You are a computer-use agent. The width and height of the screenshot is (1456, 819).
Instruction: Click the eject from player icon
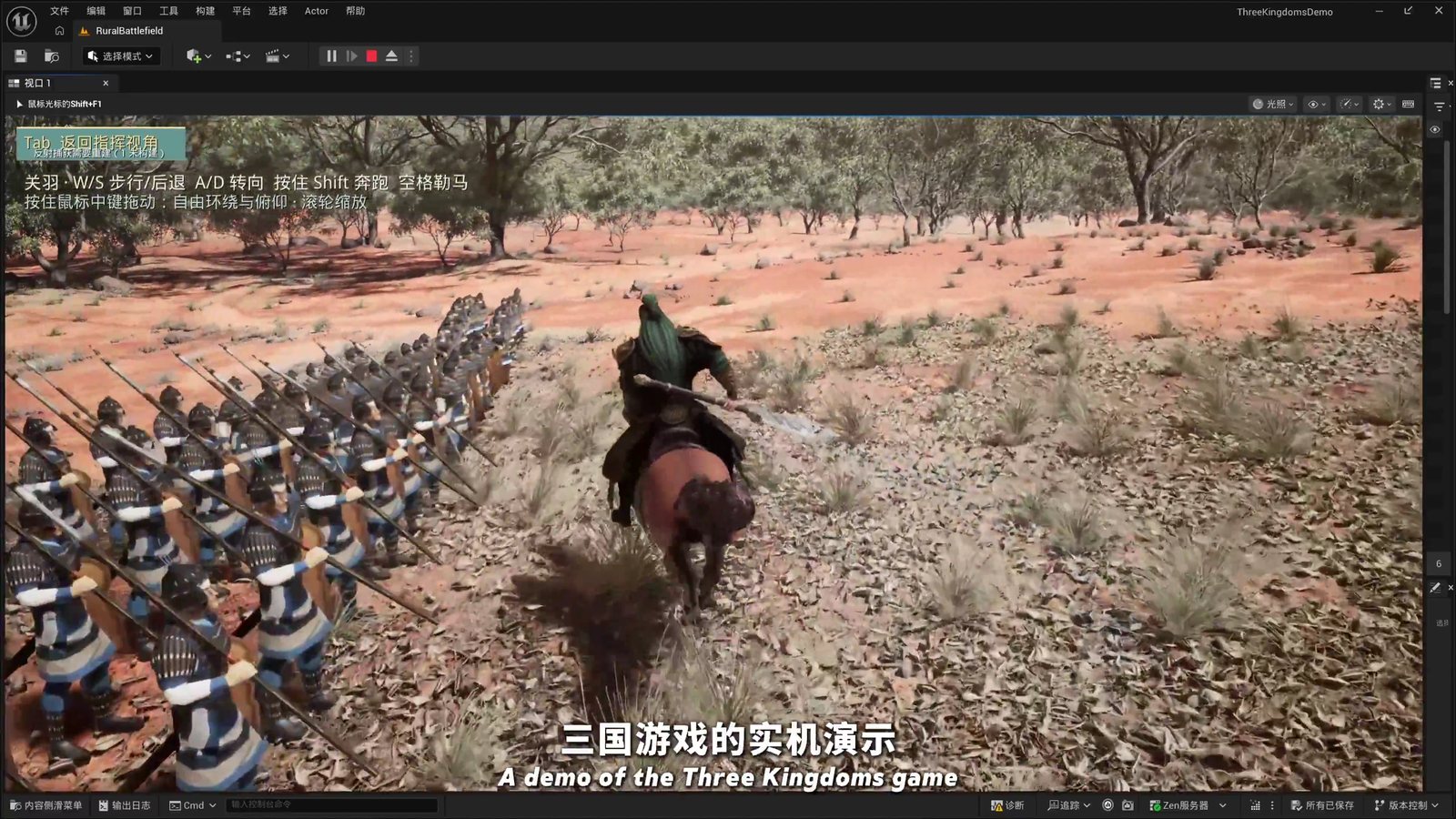click(x=391, y=56)
